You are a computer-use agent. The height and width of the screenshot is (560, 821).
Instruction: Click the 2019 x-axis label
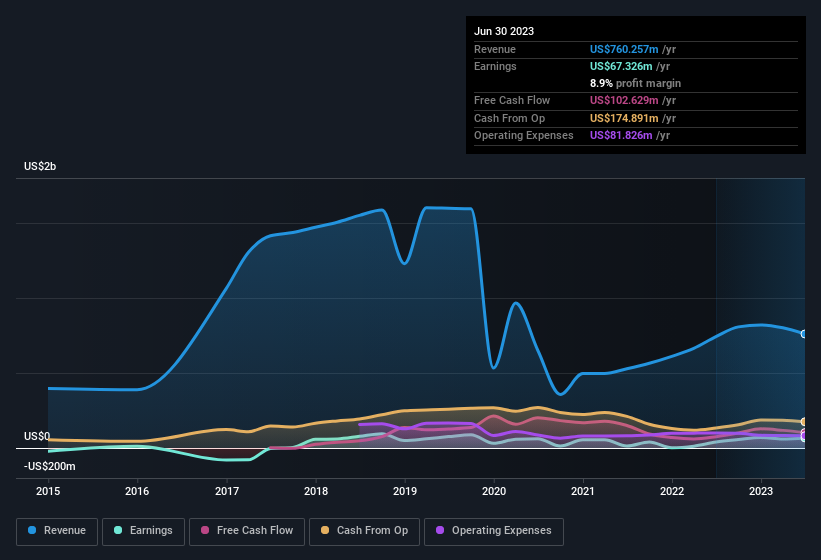click(405, 491)
